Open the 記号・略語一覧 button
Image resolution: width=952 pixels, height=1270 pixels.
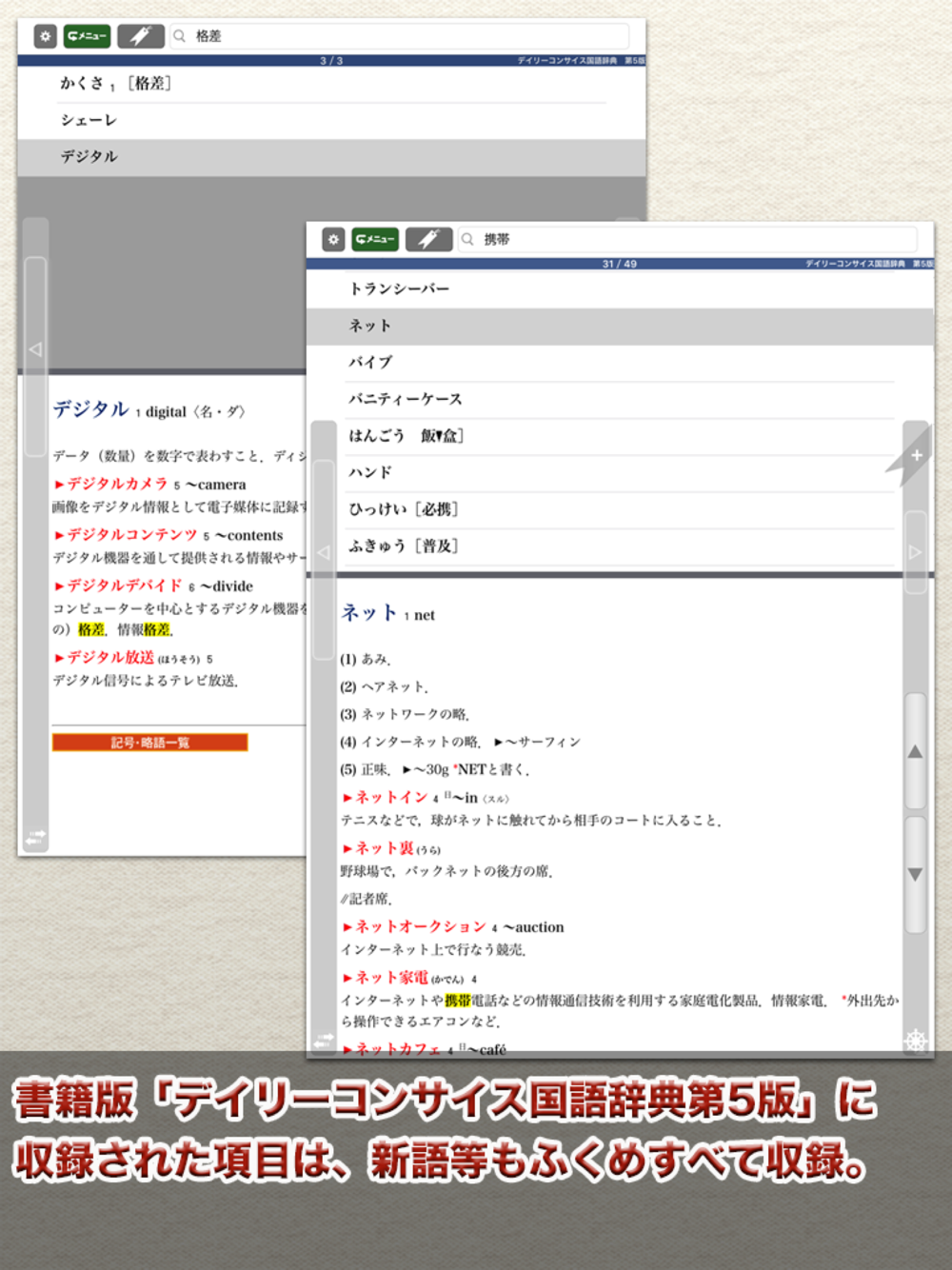(150, 743)
